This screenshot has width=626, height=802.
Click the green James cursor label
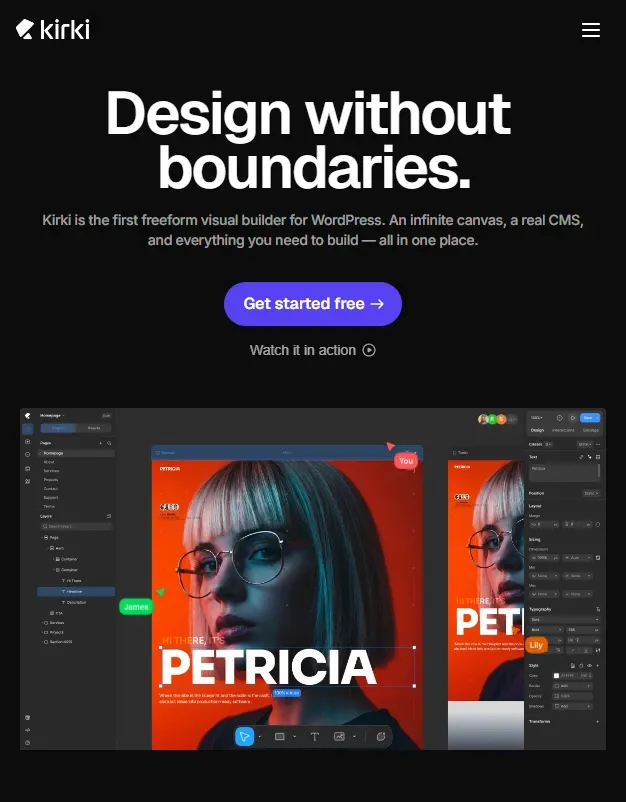click(136, 607)
